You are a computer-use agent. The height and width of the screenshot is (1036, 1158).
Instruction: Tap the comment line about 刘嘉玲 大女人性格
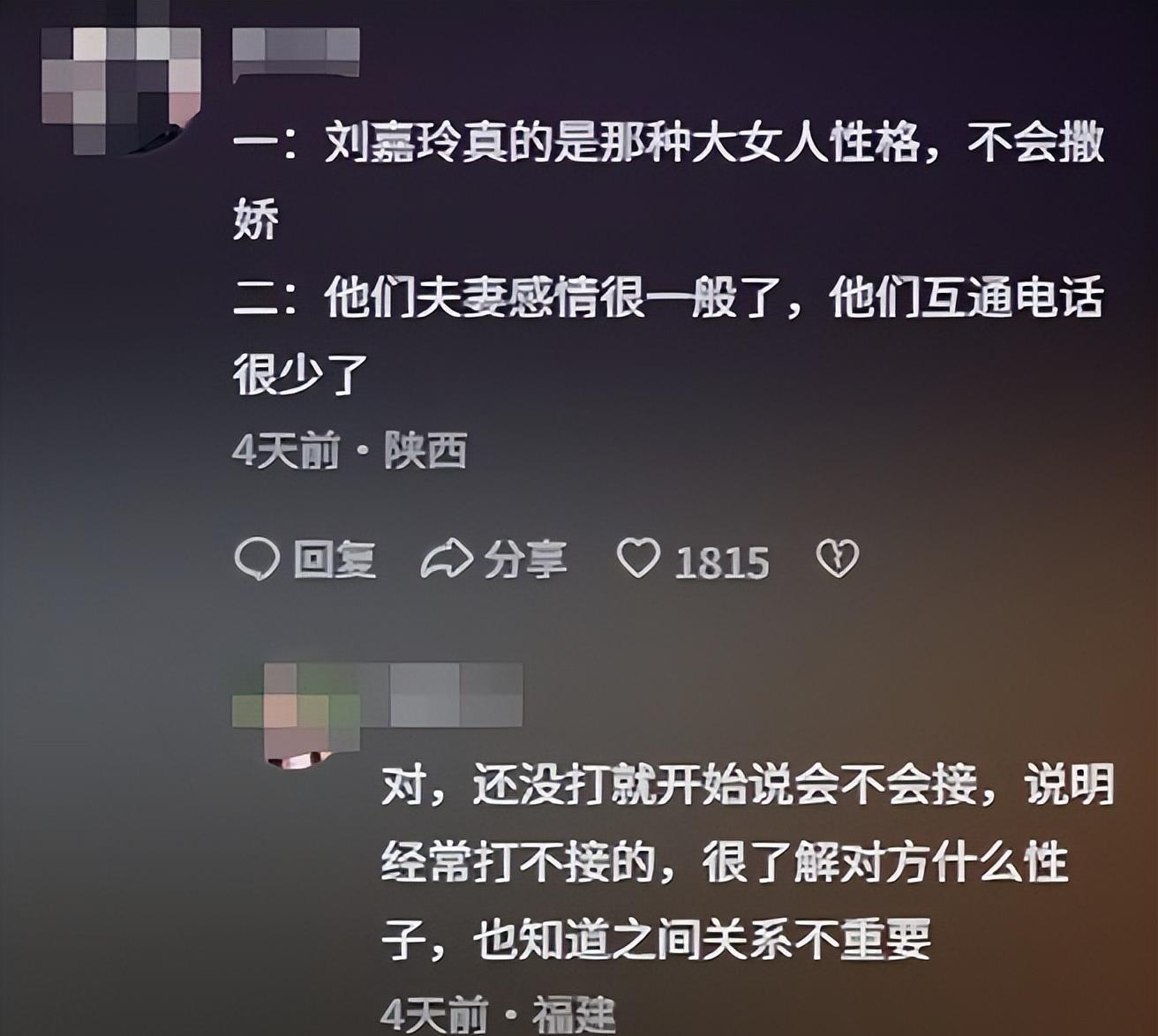669,143
